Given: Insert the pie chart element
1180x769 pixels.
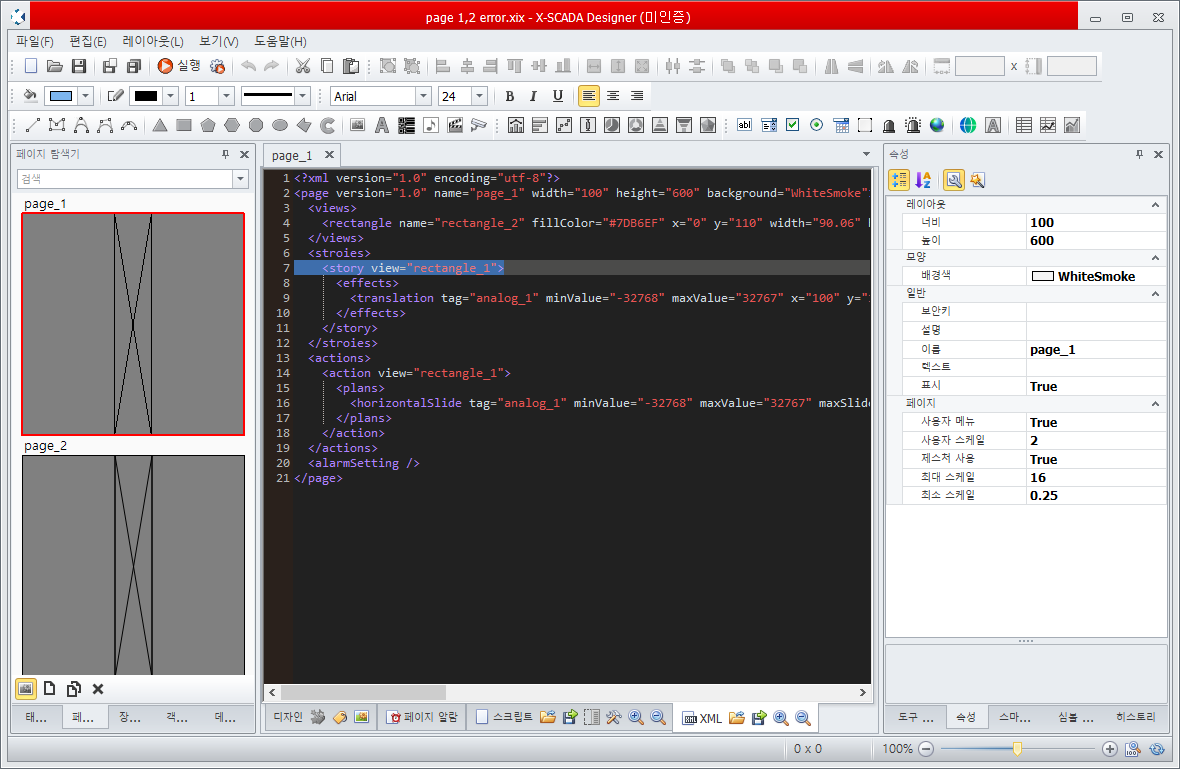Looking at the screenshot, I should click(612, 126).
